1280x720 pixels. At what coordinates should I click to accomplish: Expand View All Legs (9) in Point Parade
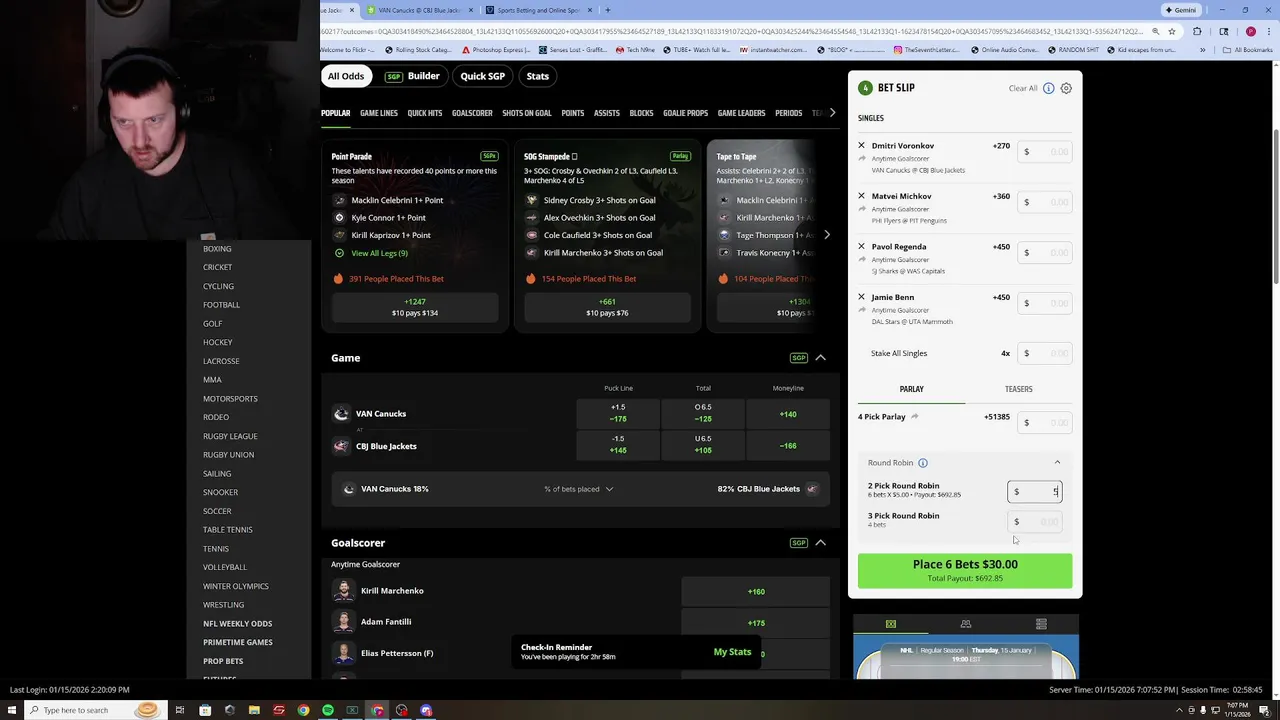click(x=379, y=253)
